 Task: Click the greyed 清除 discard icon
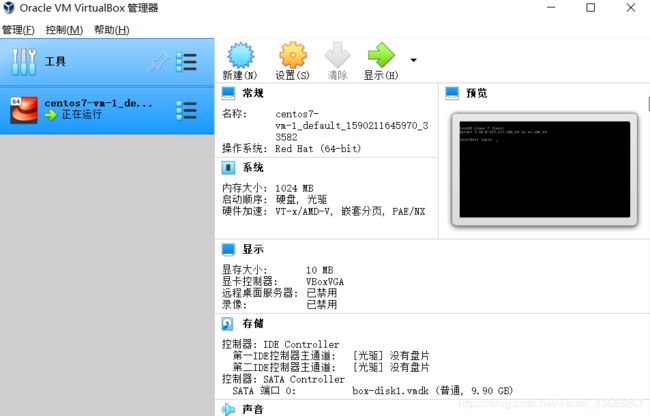[x=337, y=55]
